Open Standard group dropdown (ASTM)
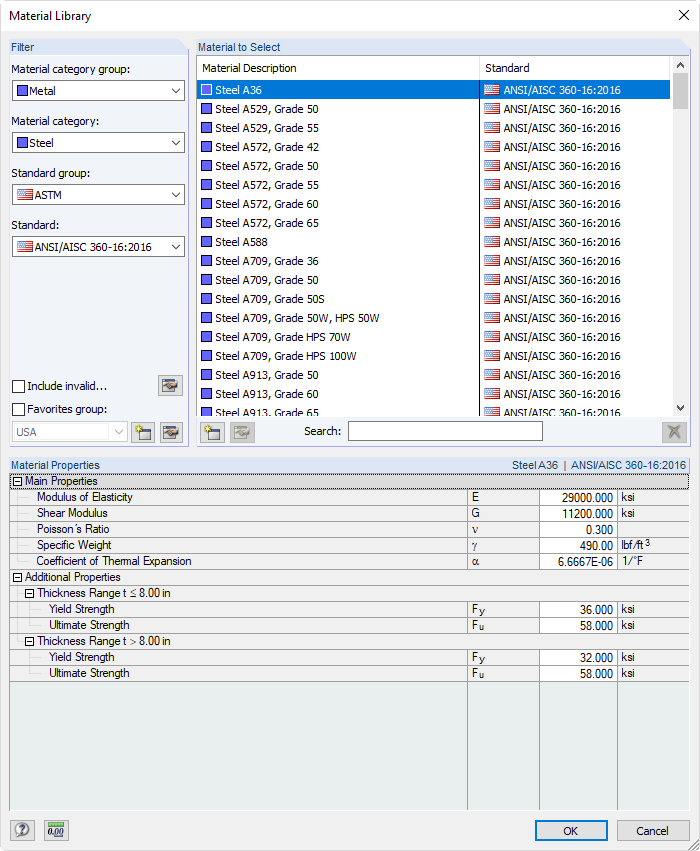Viewport: 700px width, 851px height. point(98,195)
